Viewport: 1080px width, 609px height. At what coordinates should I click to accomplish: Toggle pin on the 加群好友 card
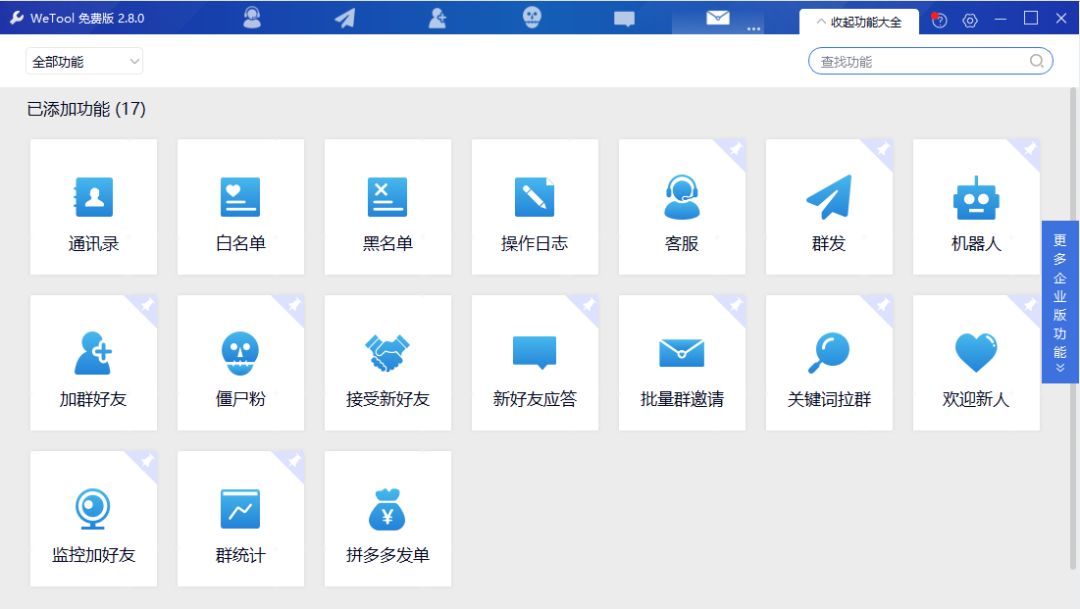[x=147, y=305]
